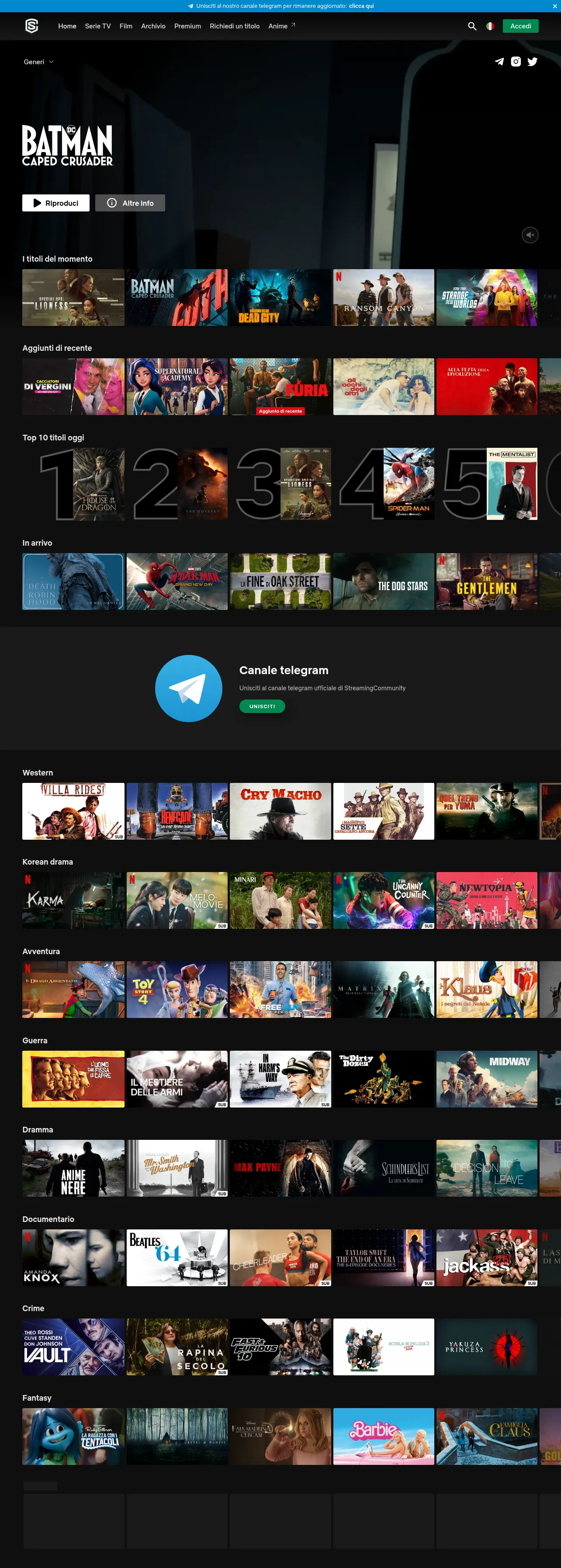Open the Supernatural Academy thumbnail
This screenshot has height=1568, width=561.
(177, 387)
